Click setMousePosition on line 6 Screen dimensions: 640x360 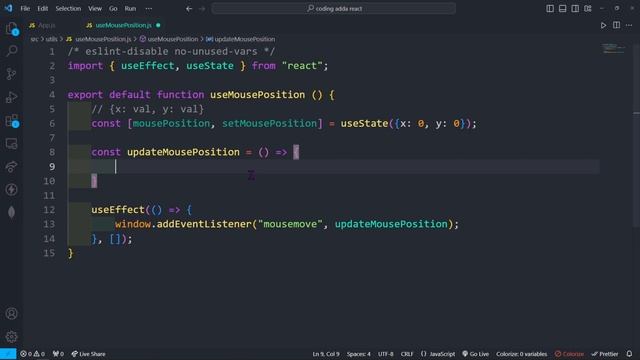269,123
